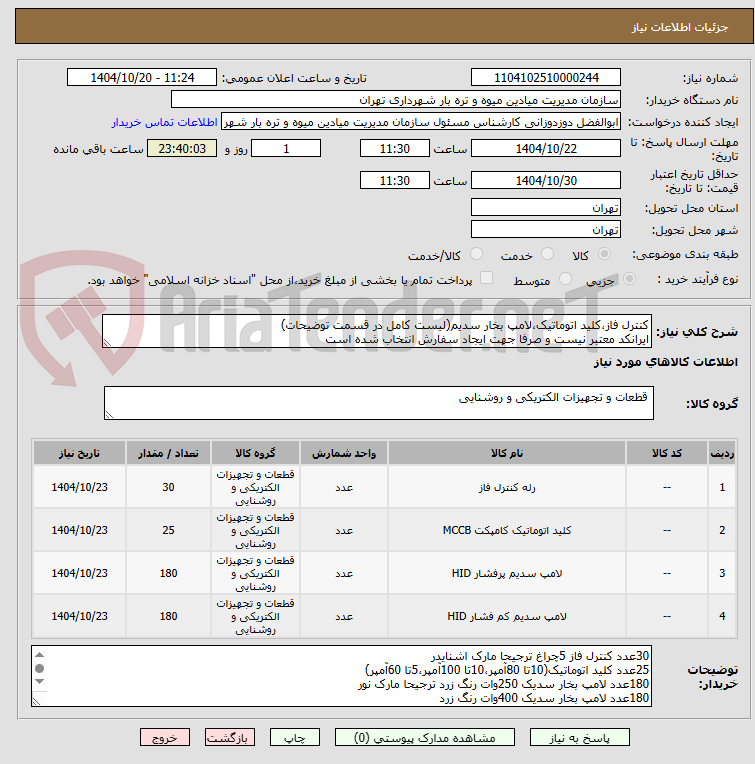Select the خدمت radio button

tap(547, 254)
